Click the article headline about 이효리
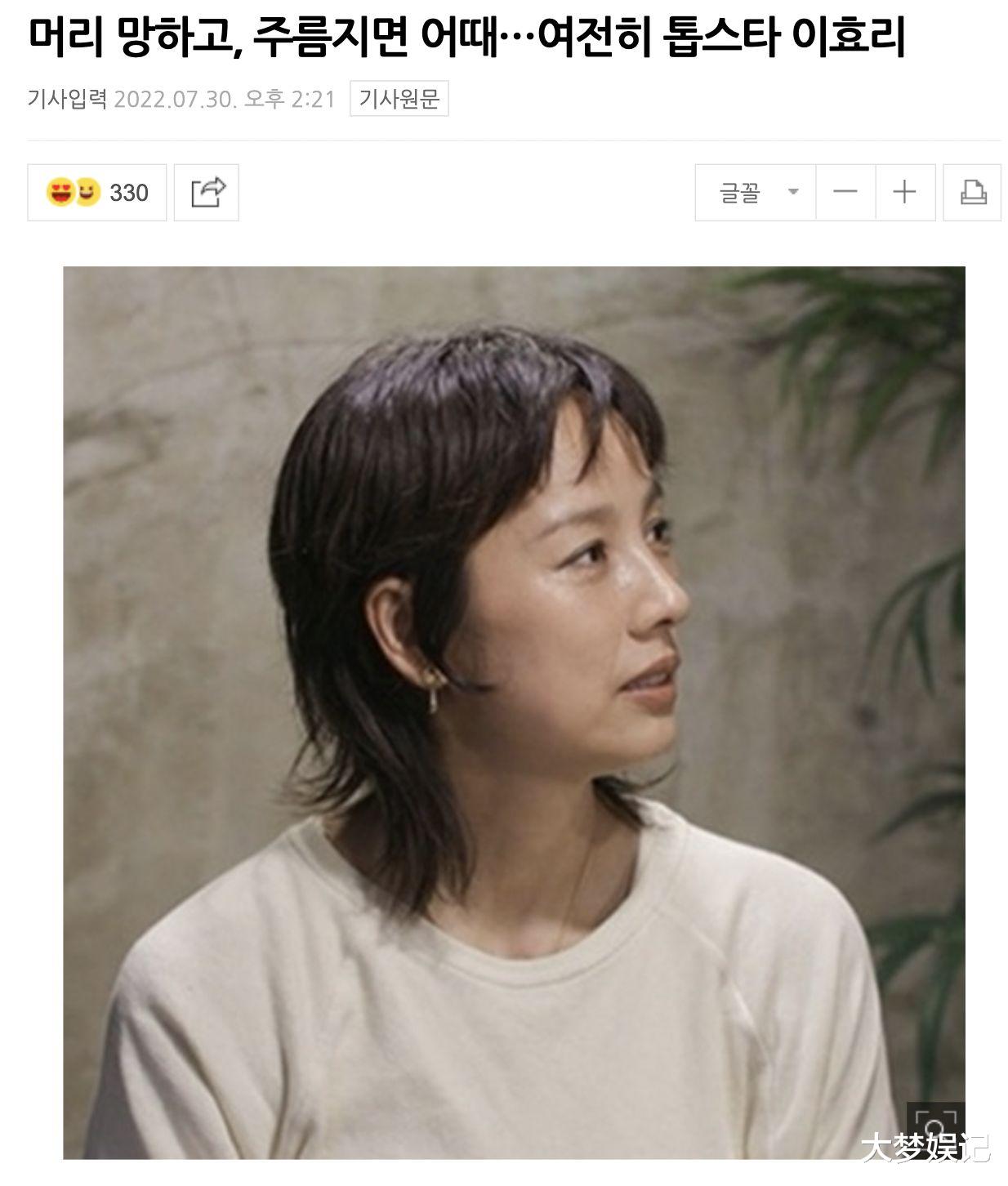 pos(467,37)
